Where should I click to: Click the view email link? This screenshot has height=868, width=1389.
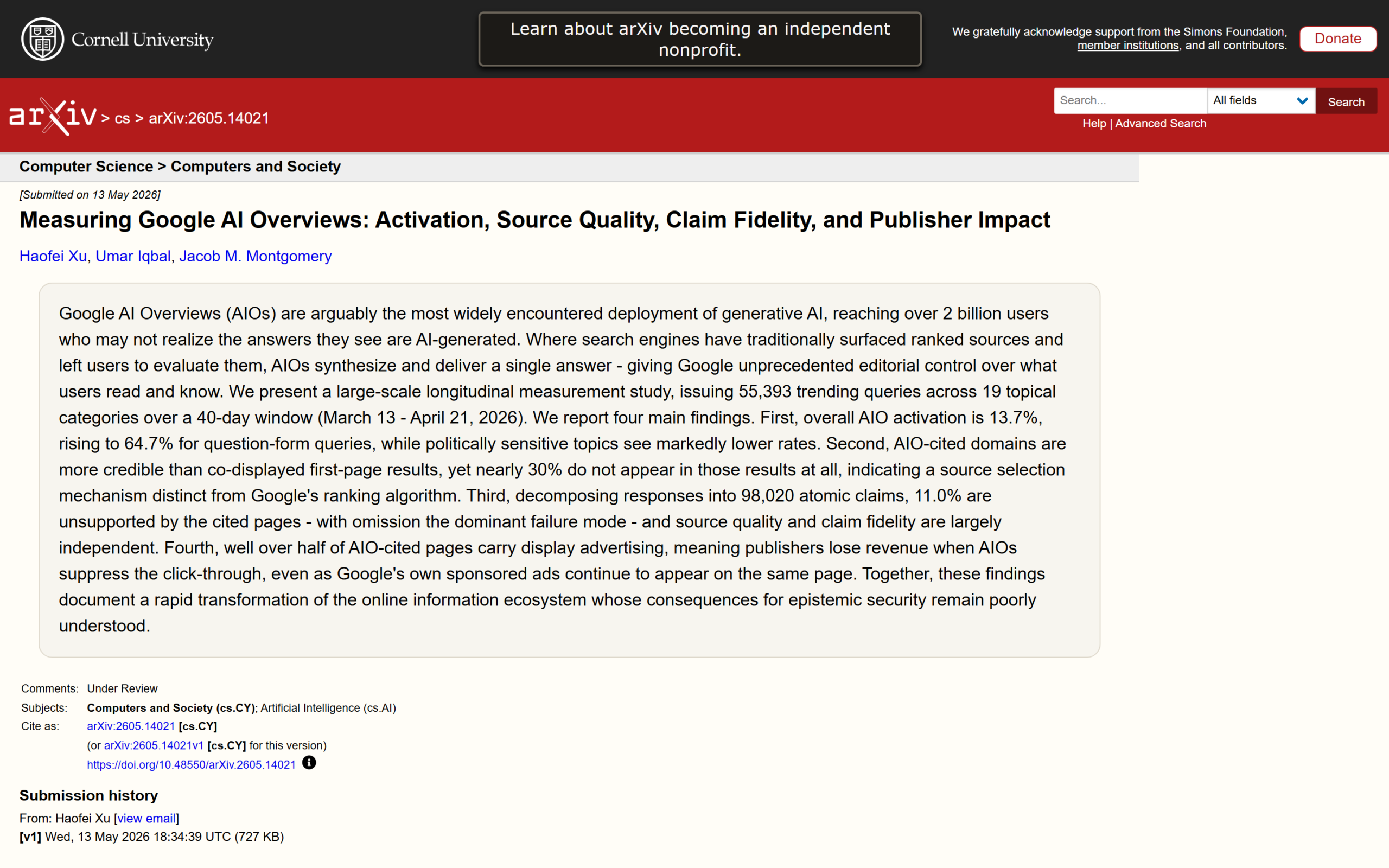(x=146, y=818)
